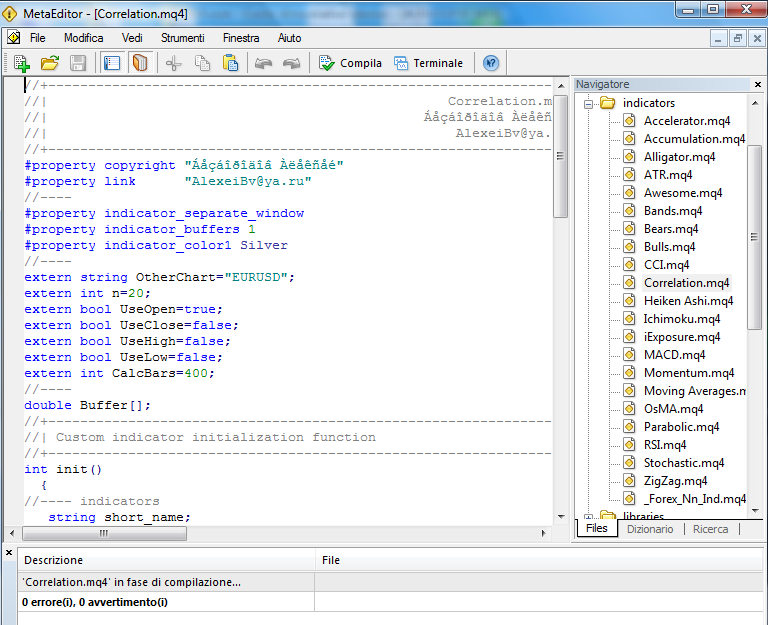This screenshot has width=768, height=625.
Task: Select Accumulation.mq4 in the navigator tree
Action: (x=694, y=139)
